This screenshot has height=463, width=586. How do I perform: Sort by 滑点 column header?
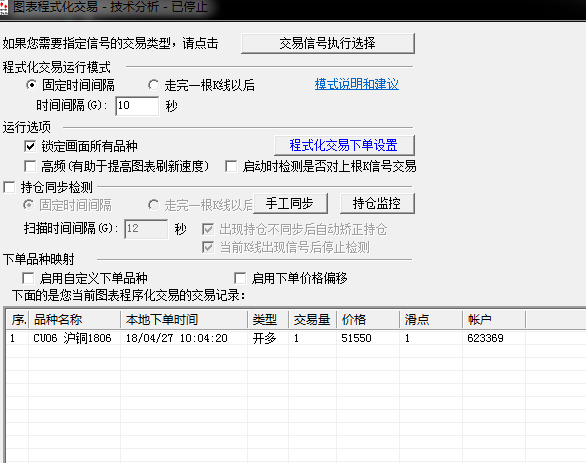coord(431,320)
